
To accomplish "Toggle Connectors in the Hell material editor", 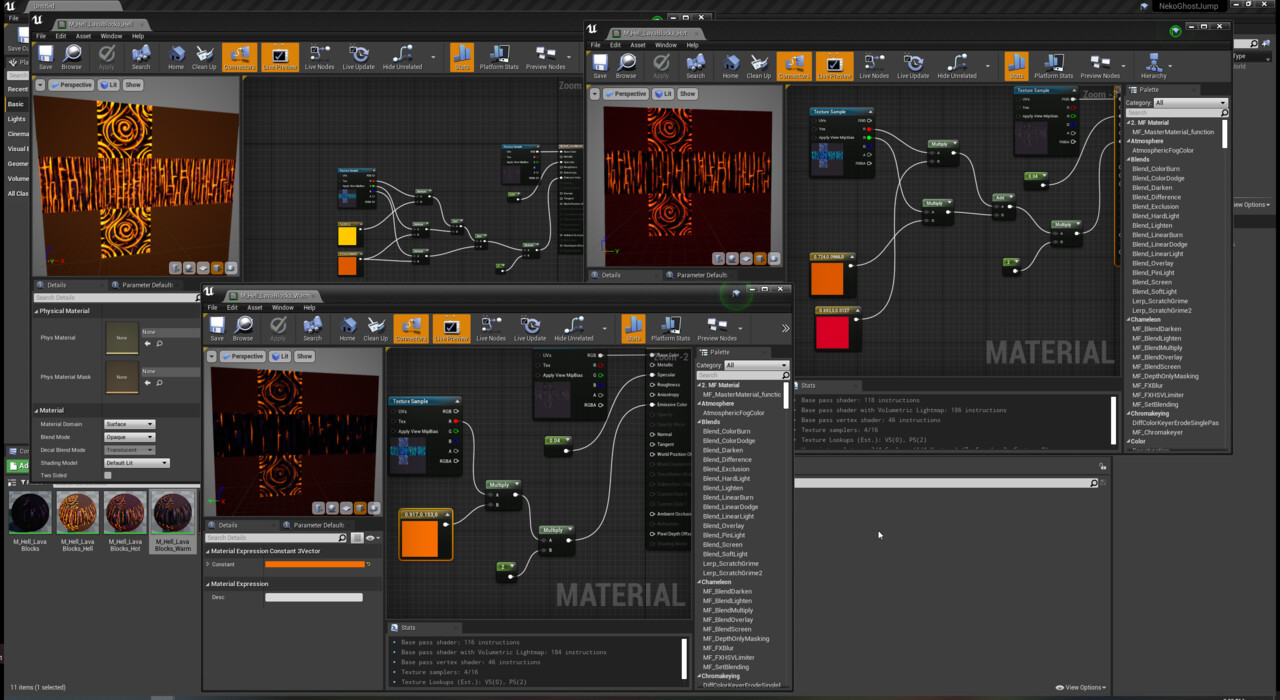I will tap(239, 58).
